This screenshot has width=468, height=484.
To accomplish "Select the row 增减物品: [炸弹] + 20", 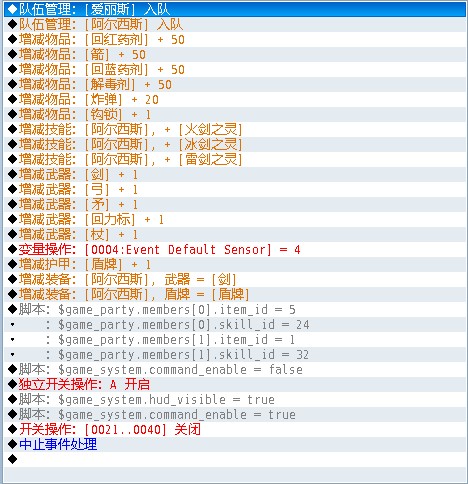I will click(235, 99).
